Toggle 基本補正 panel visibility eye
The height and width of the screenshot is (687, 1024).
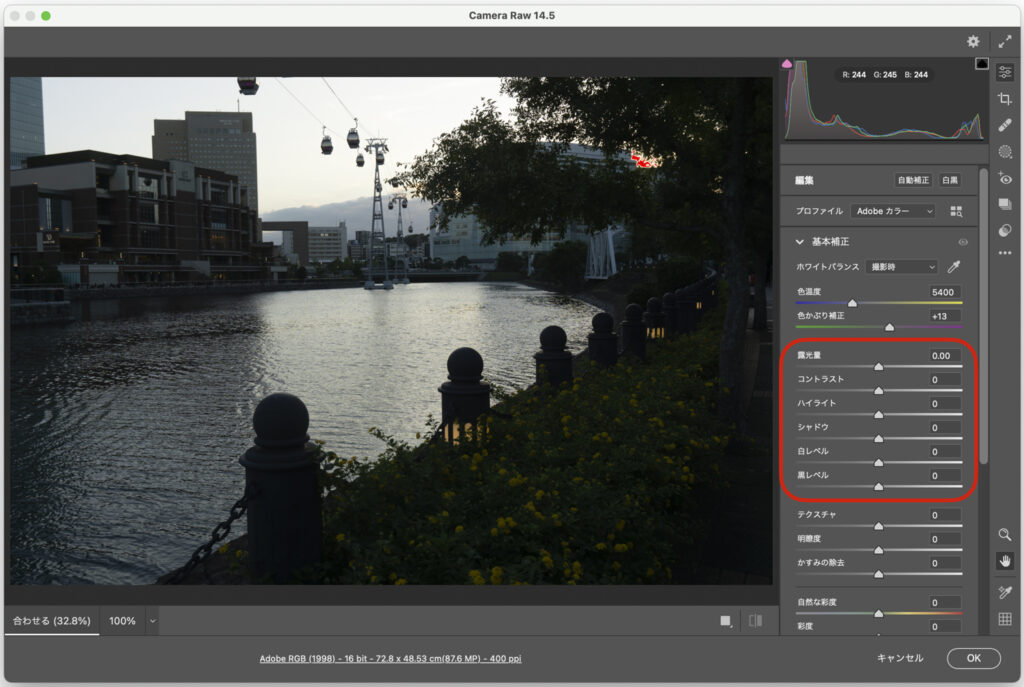pyautogui.click(x=963, y=242)
